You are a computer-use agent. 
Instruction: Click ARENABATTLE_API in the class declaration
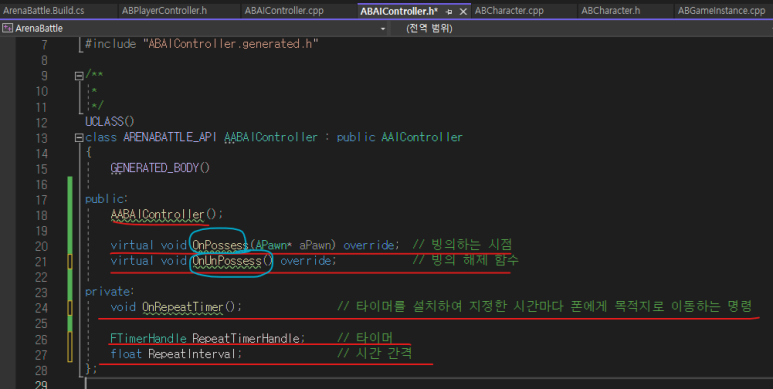pyautogui.click(x=170, y=137)
